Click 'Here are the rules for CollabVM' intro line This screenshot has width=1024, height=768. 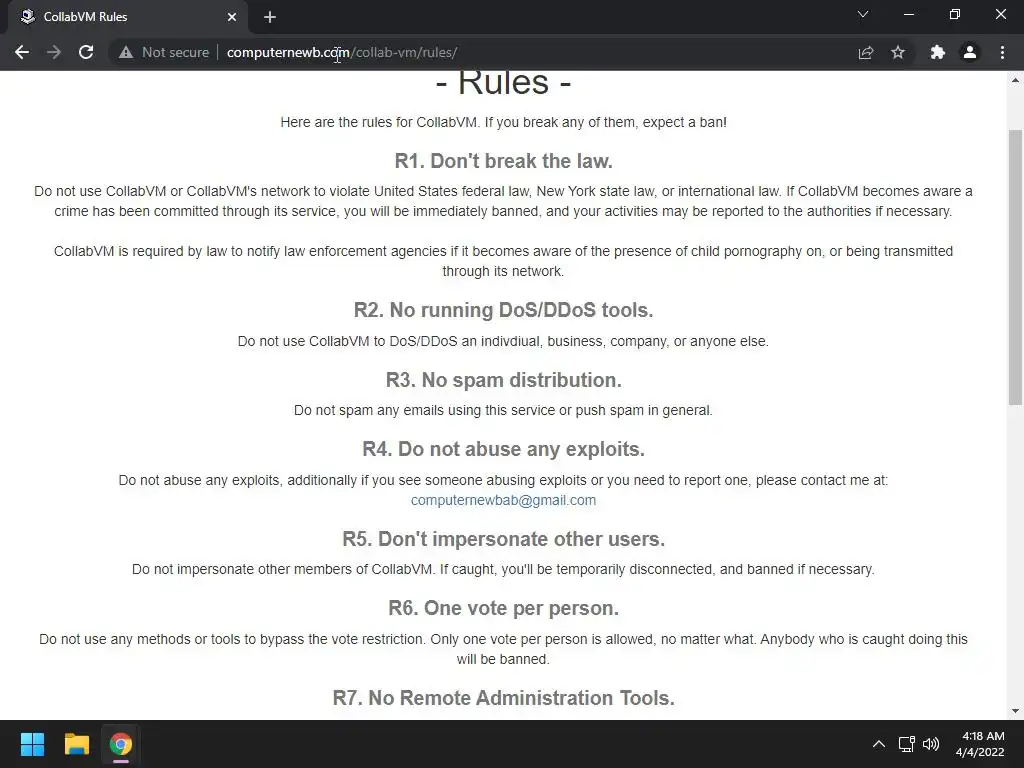pos(504,122)
